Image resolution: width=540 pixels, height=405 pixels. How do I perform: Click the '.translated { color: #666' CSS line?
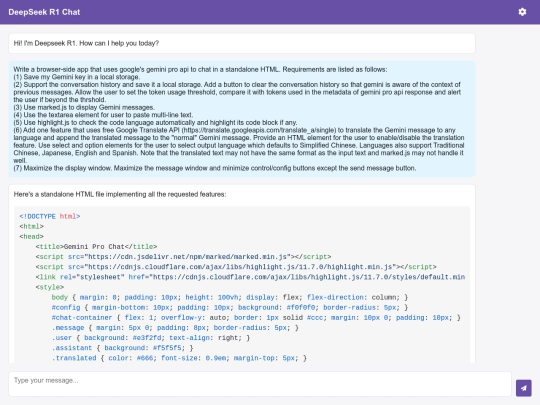[179, 358]
